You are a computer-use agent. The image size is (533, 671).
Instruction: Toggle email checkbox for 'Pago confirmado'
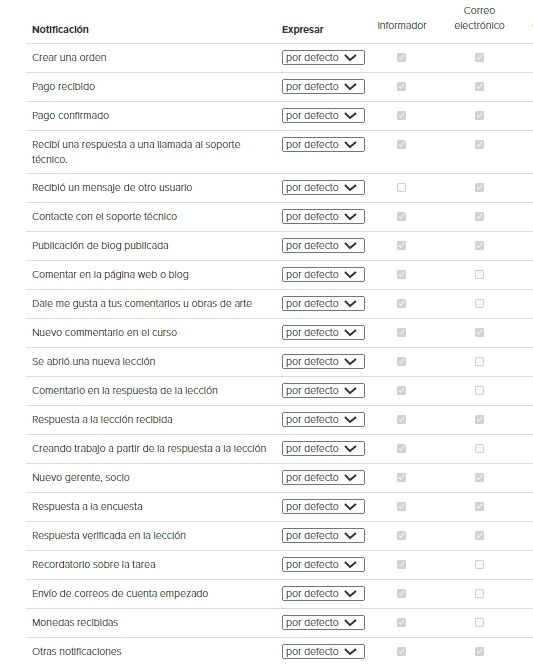pos(479,116)
